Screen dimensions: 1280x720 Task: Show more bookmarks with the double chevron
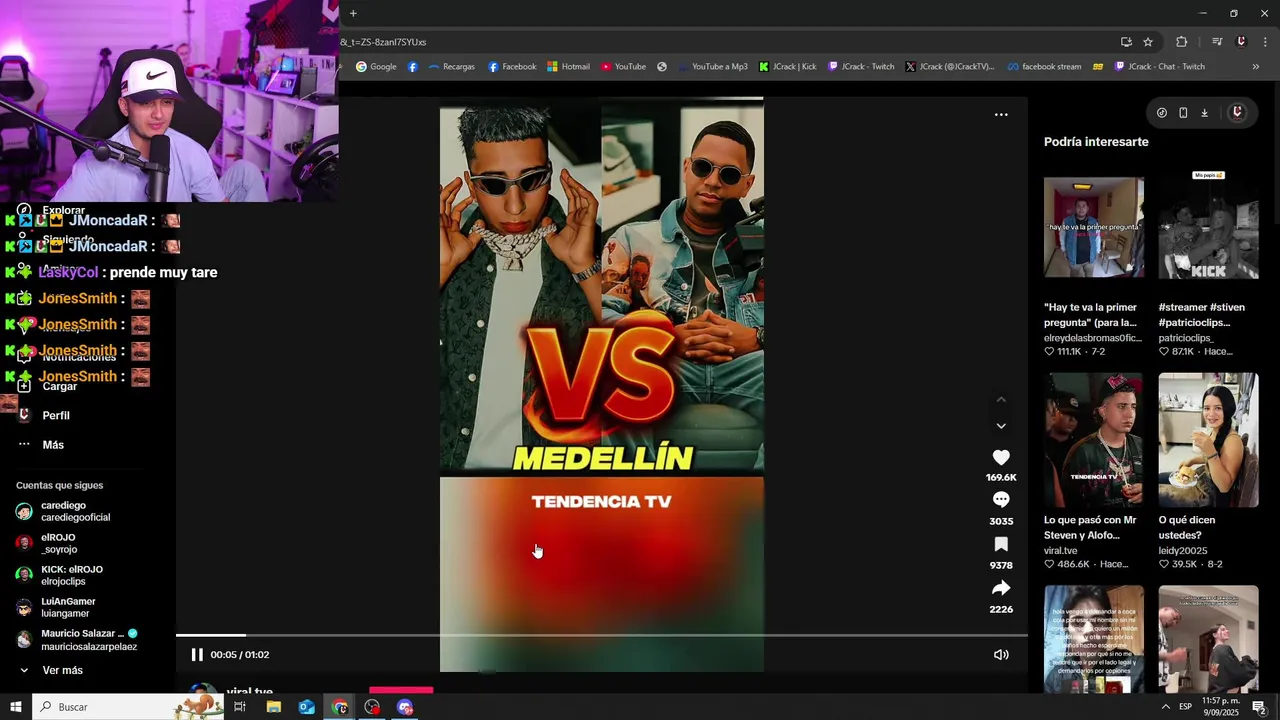pyautogui.click(x=1256, y=67)
